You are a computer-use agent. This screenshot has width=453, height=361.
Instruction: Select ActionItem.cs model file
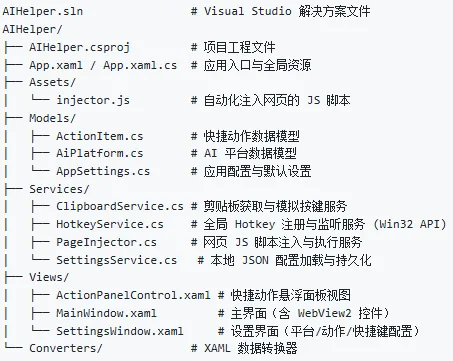coord(100,136)
